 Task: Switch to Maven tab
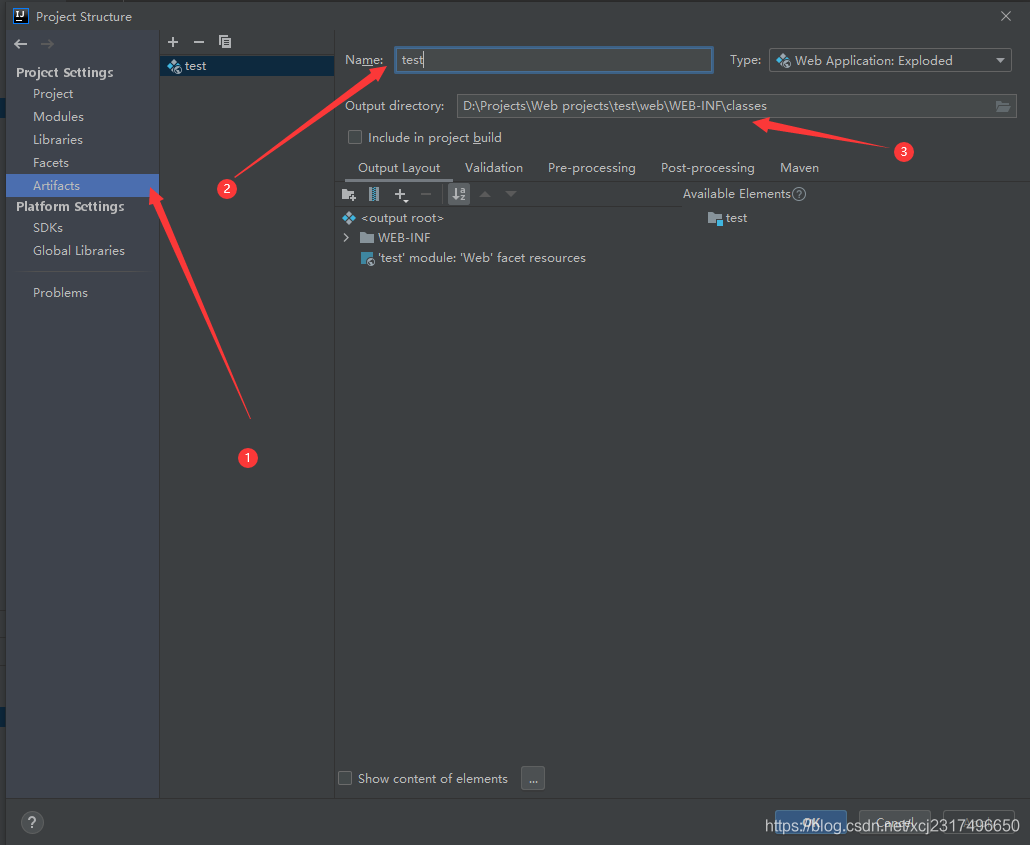pos(799,168)
